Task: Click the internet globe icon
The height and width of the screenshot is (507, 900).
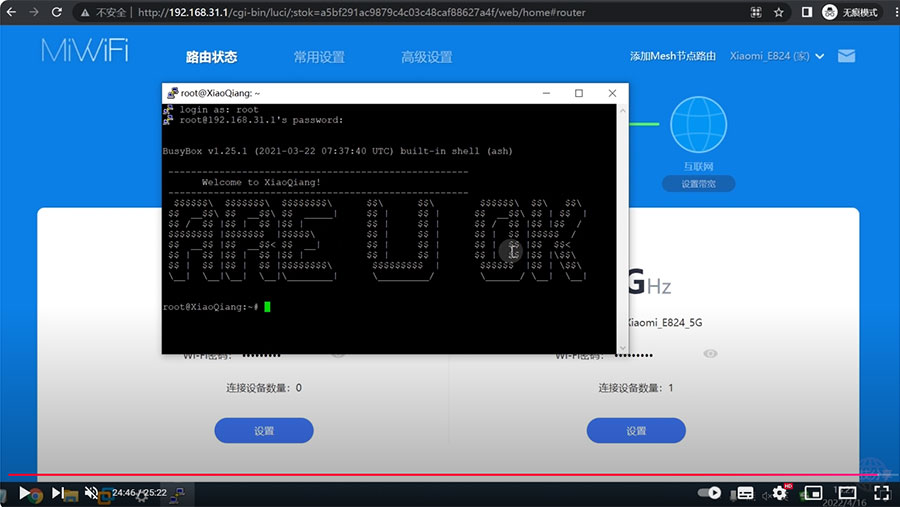Action: click(x=699, y=124)
